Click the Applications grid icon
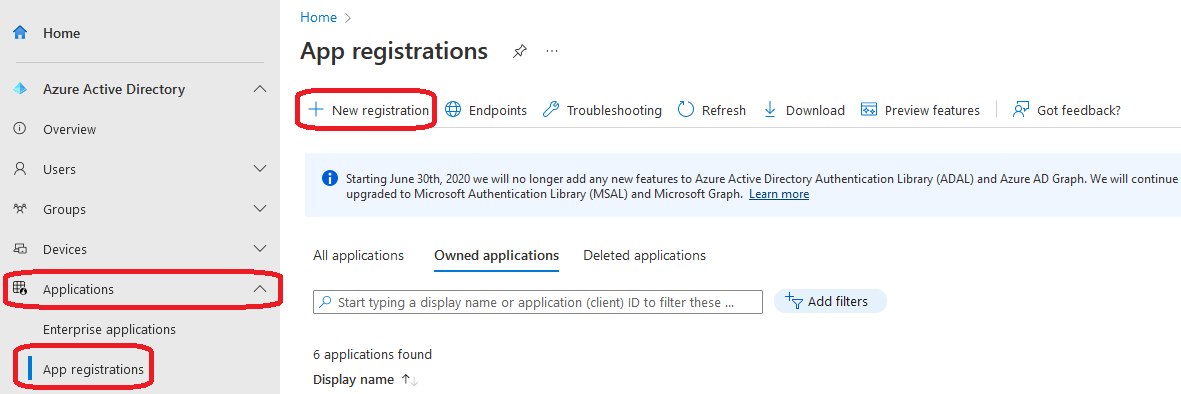Image resolution: width=1181 pixels, height=394 pixels. [20, 289]
